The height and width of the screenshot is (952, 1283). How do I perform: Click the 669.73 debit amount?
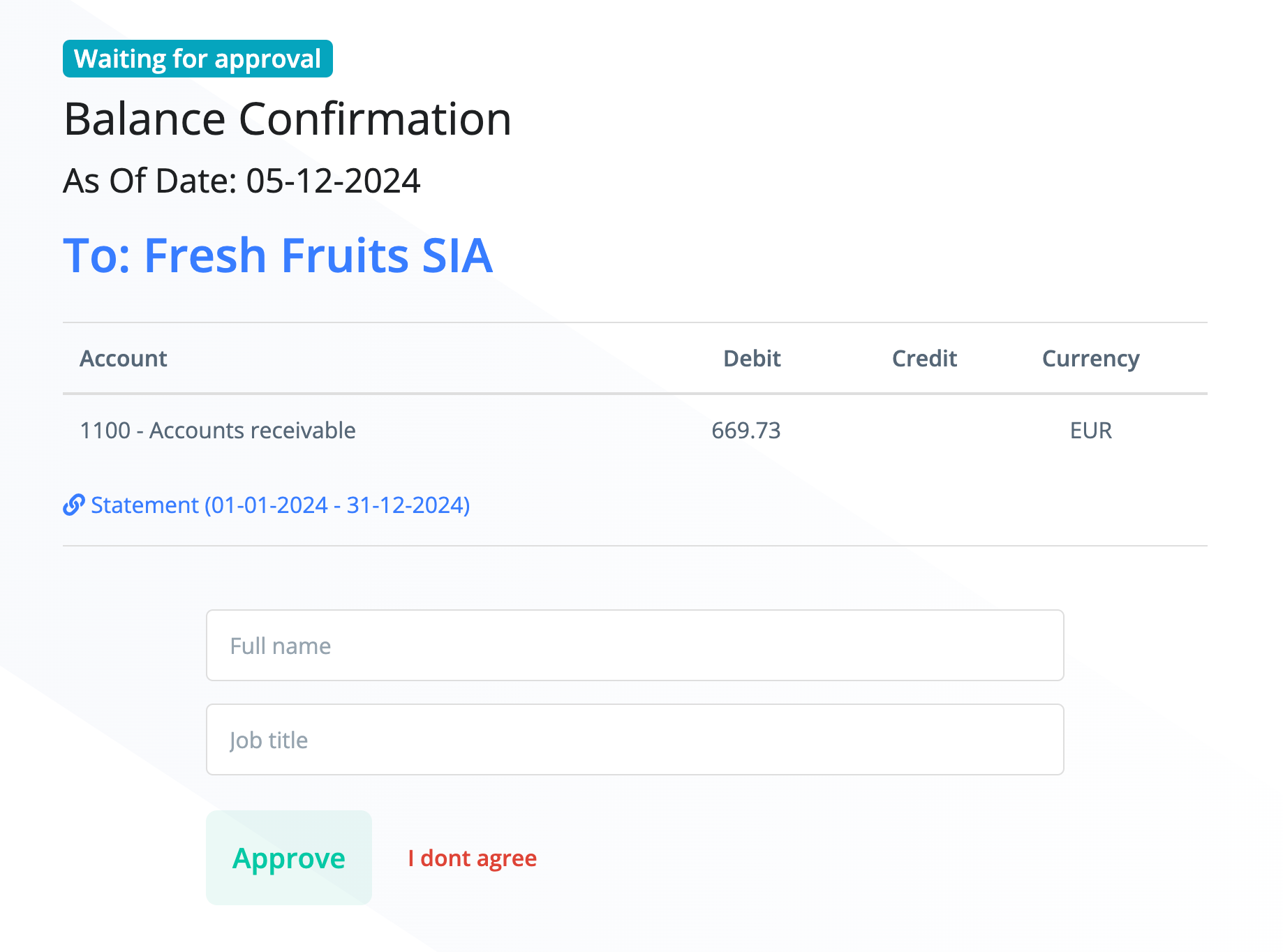point(746,431)
